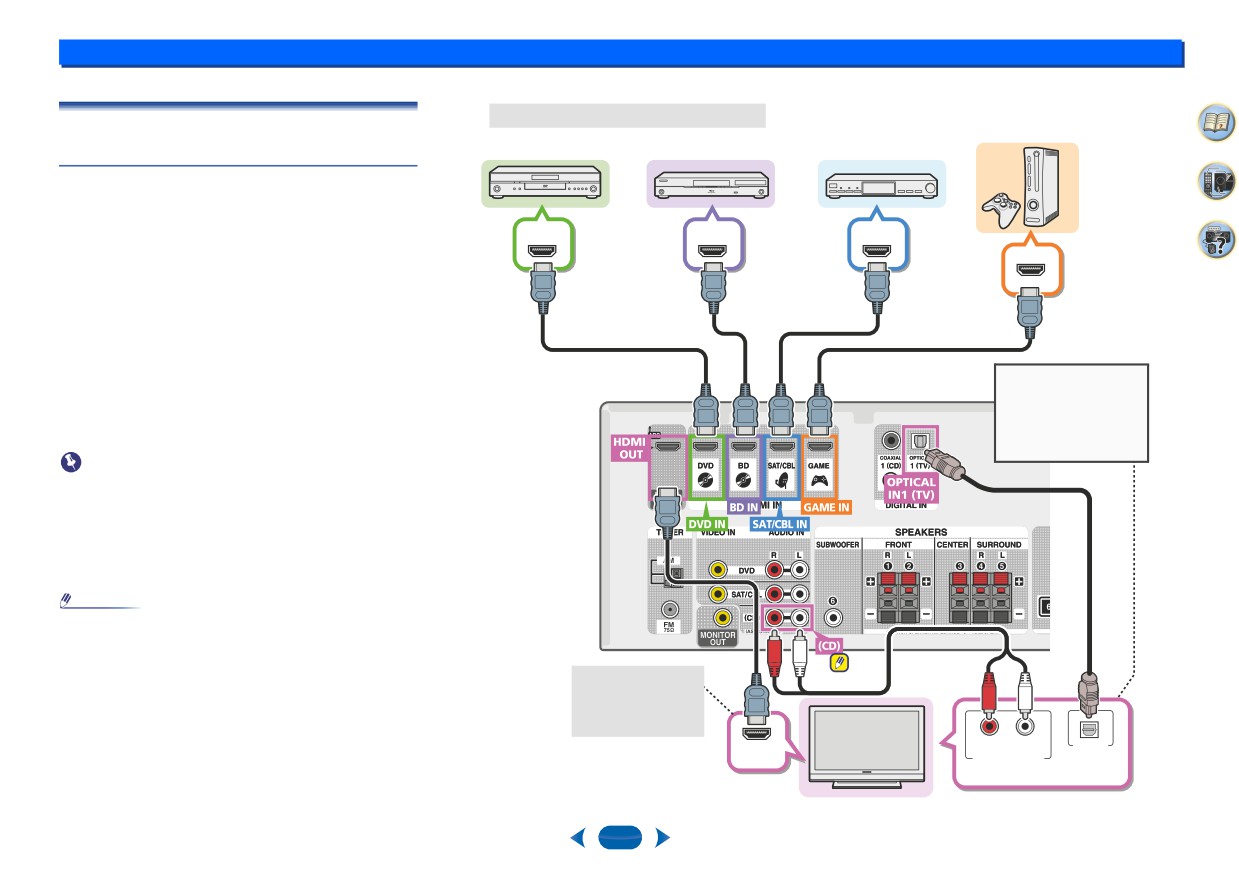Open the help question mark icon
Screen dimensions: 1239x875
tap(1216, 241)
